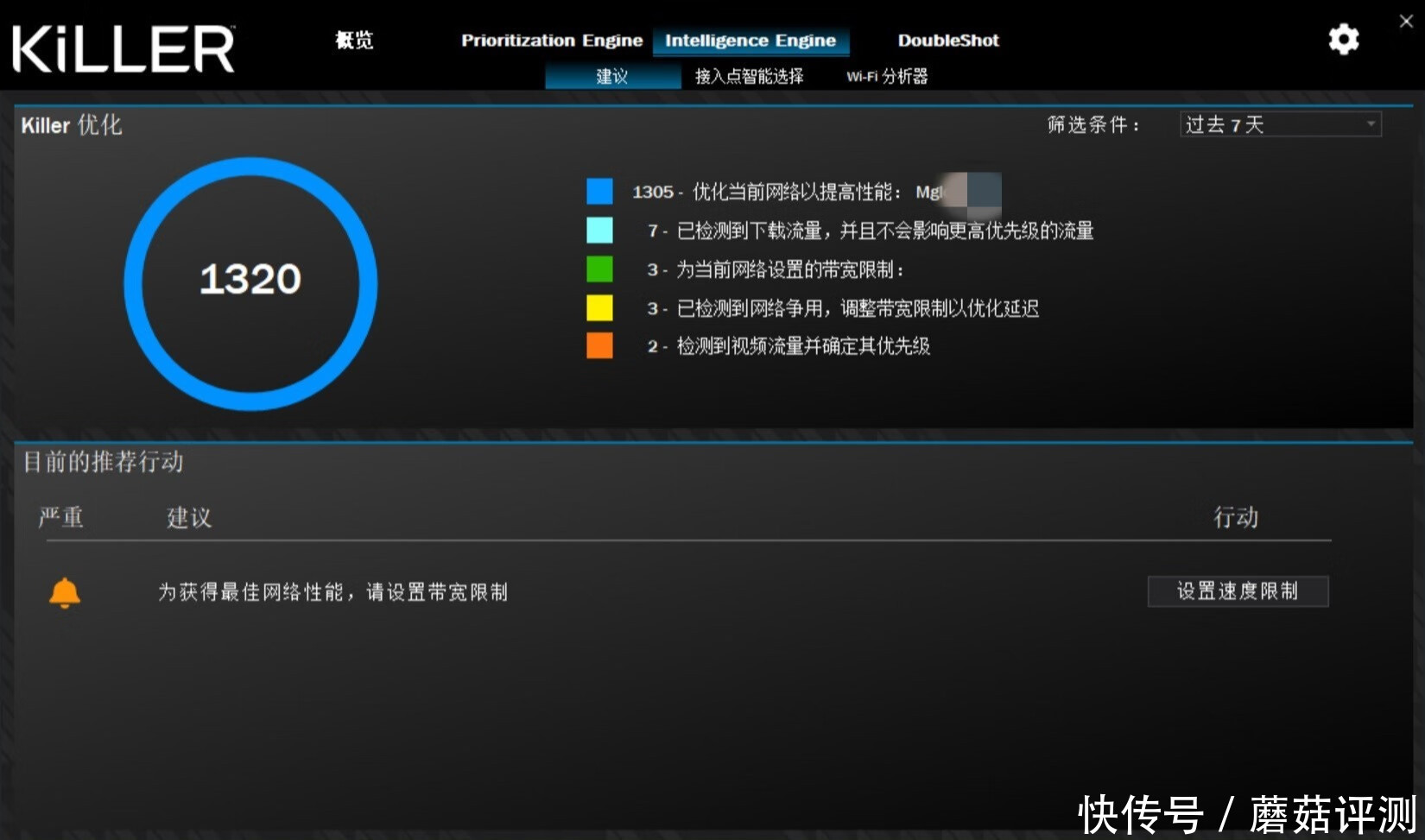Click the Killer logo

coord(123,48)
